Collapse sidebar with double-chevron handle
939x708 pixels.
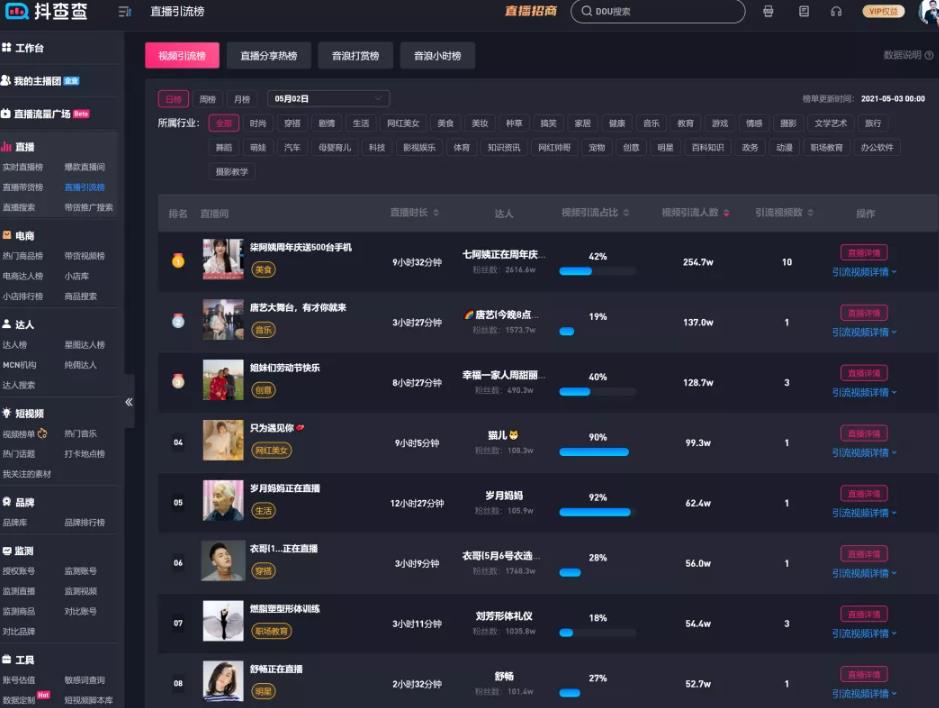click(128, 402)
